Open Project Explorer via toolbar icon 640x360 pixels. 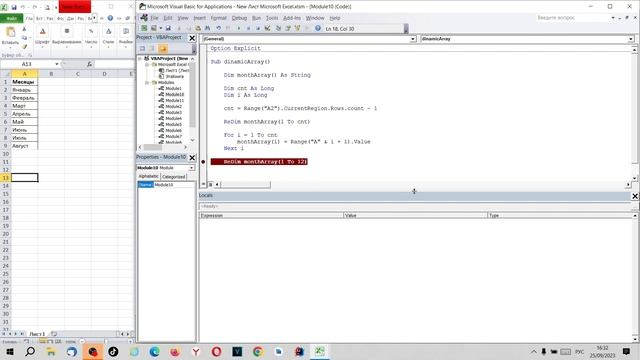click(x=278, y=28)
